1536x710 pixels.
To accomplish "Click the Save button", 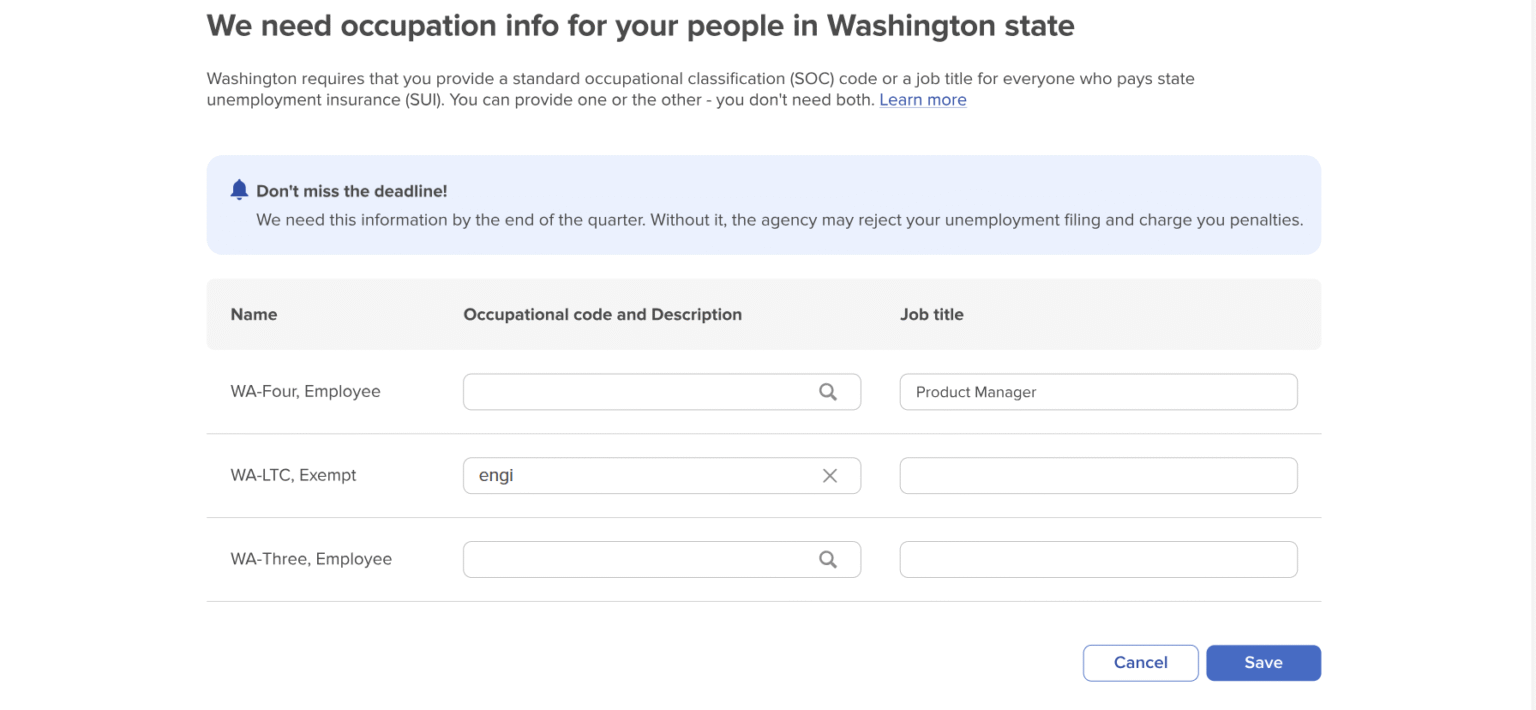I will pyautogui.click(x=1263, y=662).
